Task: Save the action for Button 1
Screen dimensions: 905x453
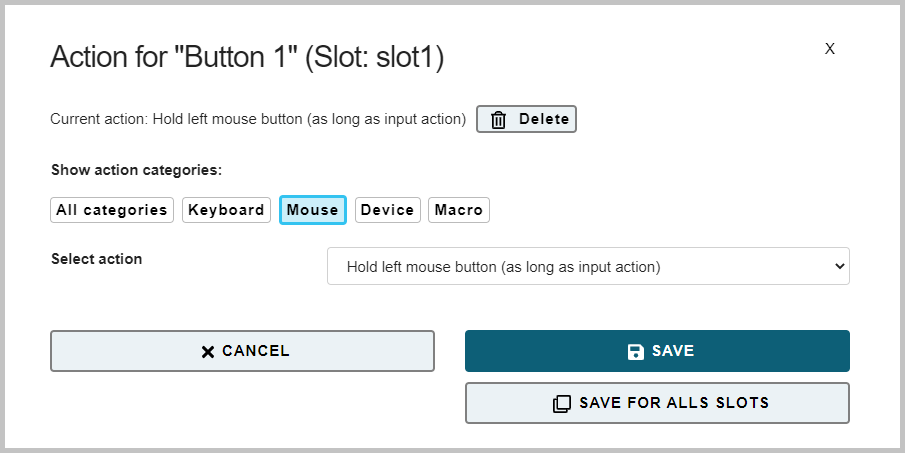Action: coord(657,351)
